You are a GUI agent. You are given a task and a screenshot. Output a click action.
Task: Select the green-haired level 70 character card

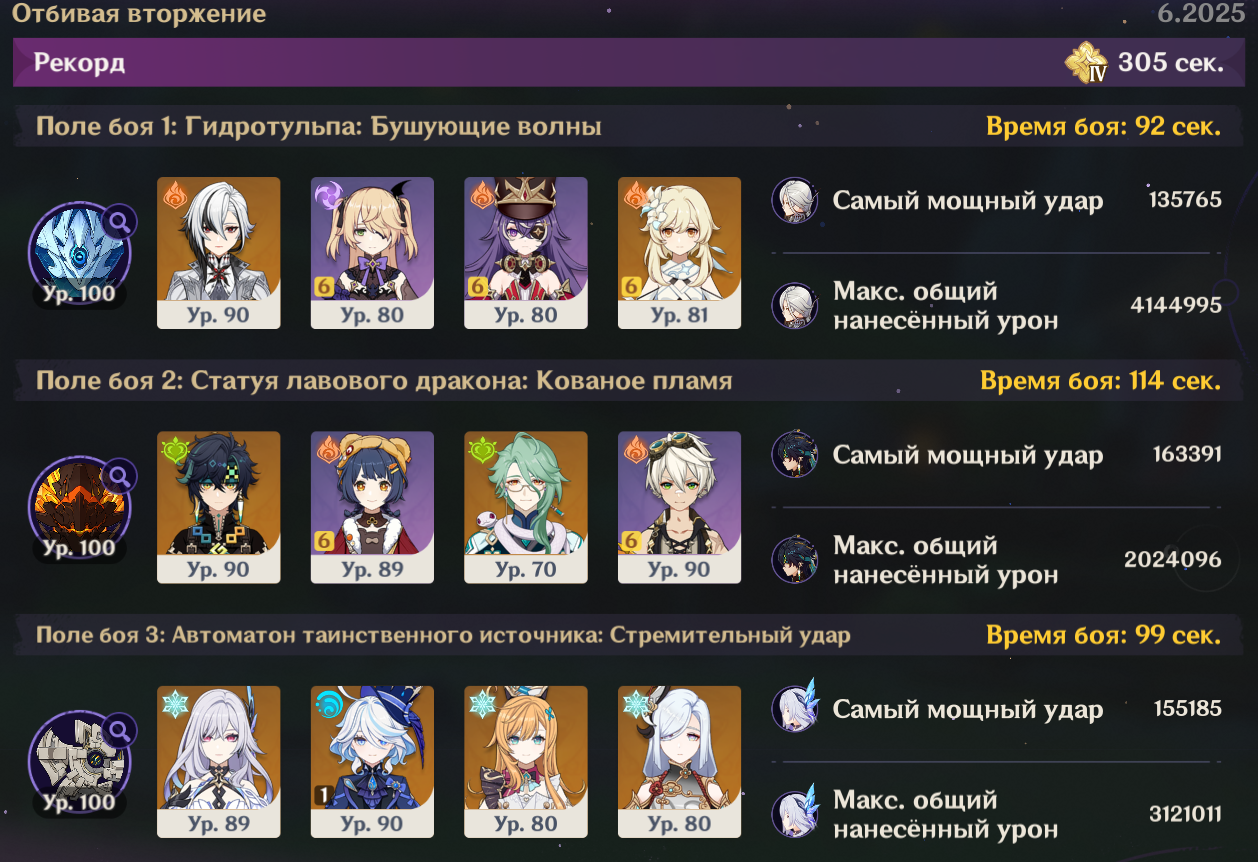click(526, 507)
